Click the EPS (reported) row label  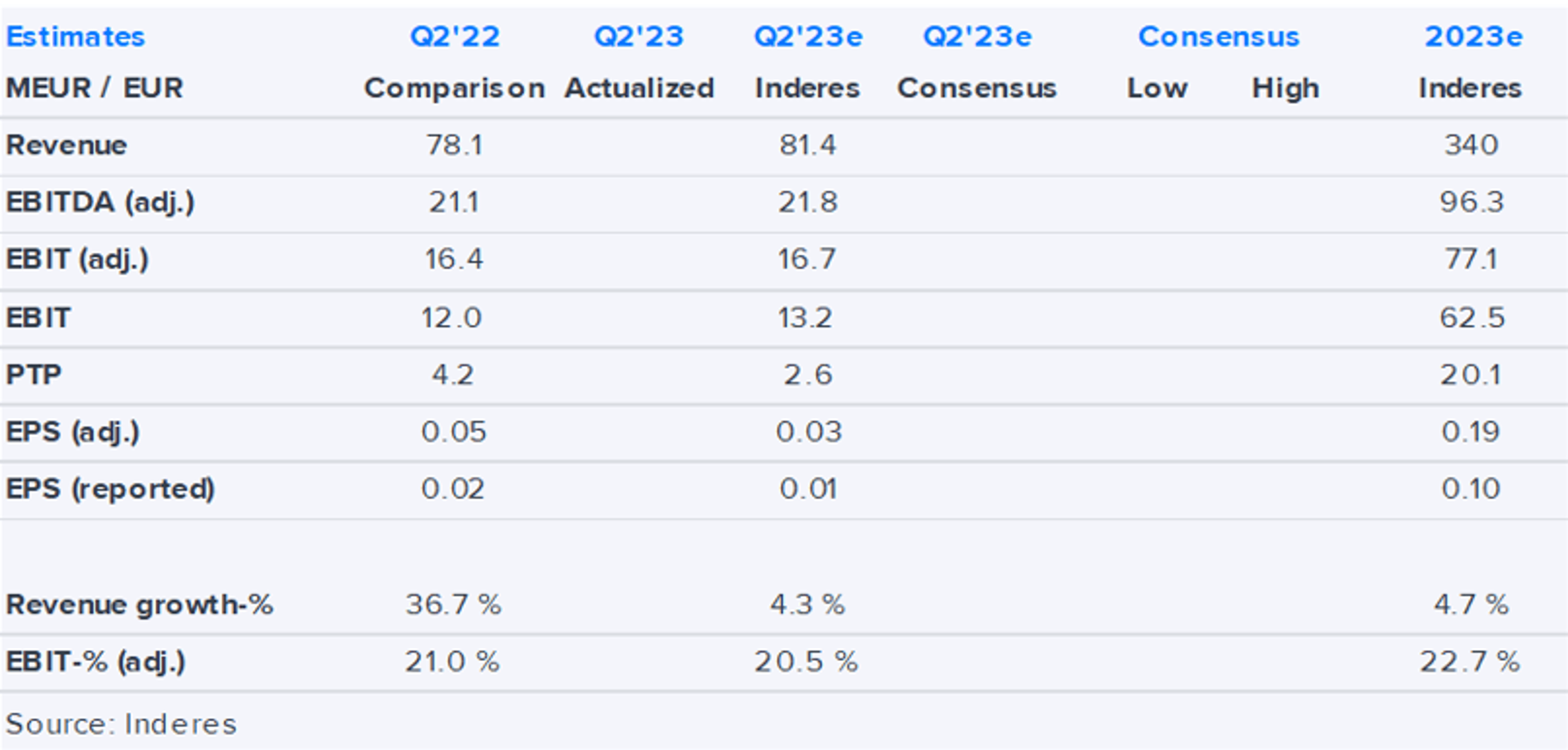[x=110, y=488]
